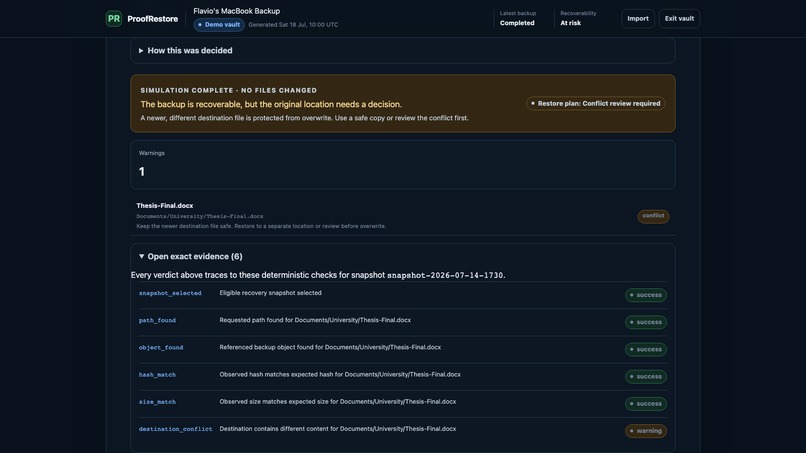
Task: Click 'Flavio's MacBook Backup' title
Action: [236, 11]
